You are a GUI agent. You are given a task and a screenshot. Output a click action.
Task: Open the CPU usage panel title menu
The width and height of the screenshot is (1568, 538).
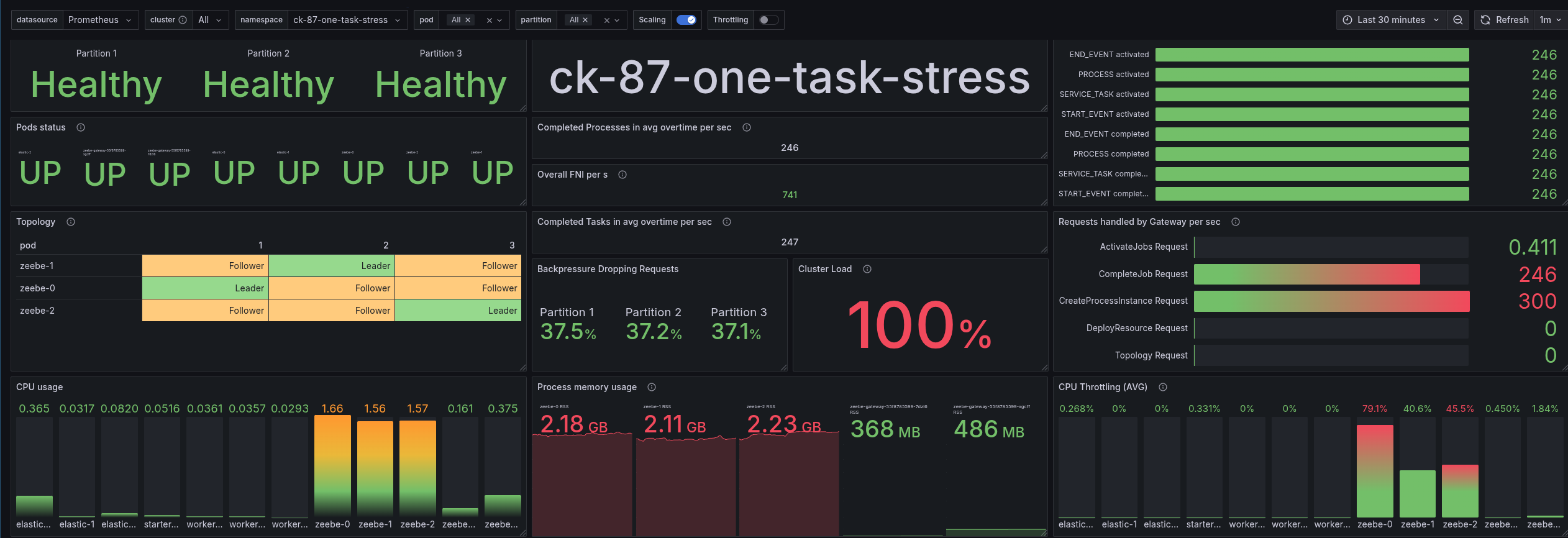(x=39, y=387)
